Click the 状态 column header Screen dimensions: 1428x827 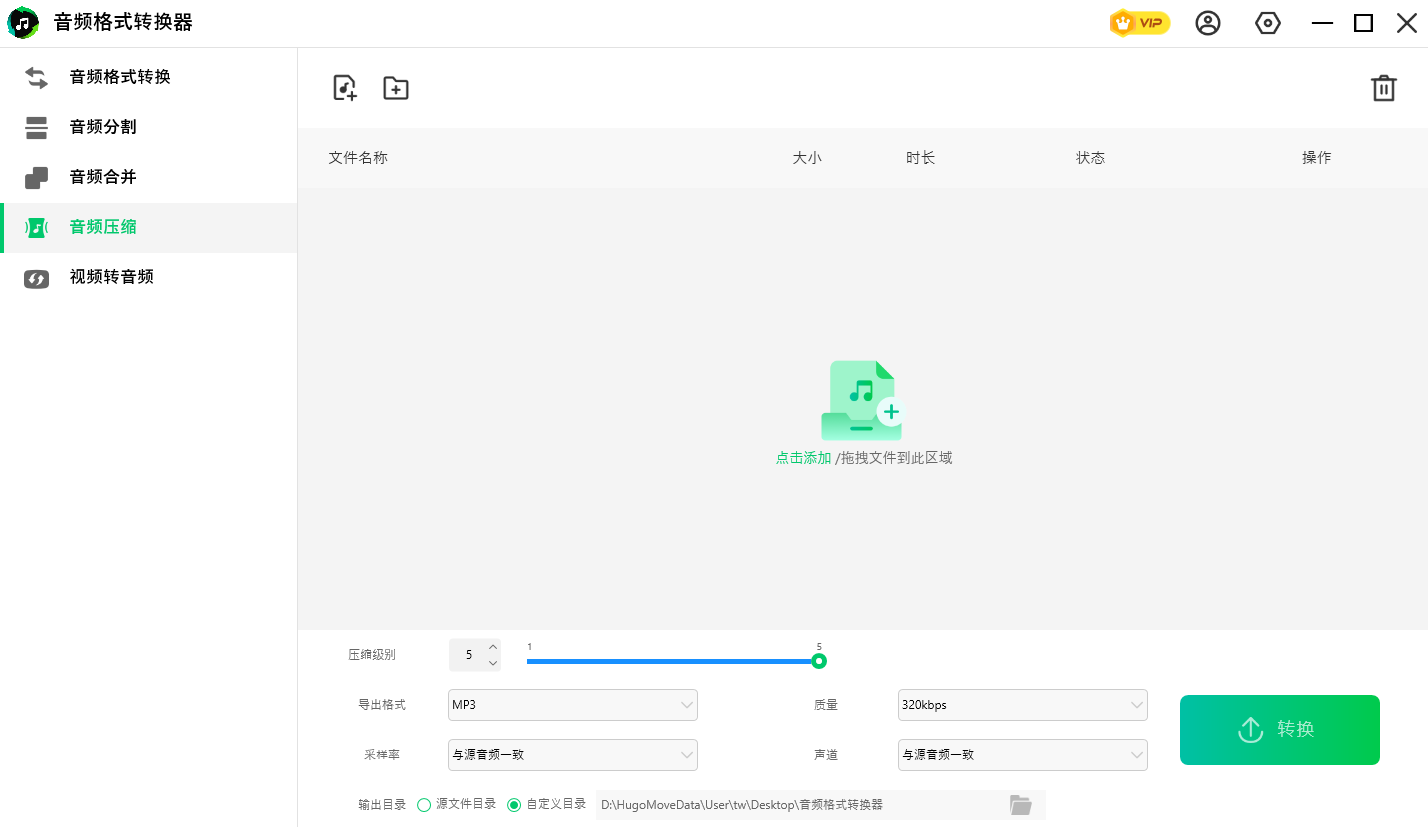point(1091,158)
